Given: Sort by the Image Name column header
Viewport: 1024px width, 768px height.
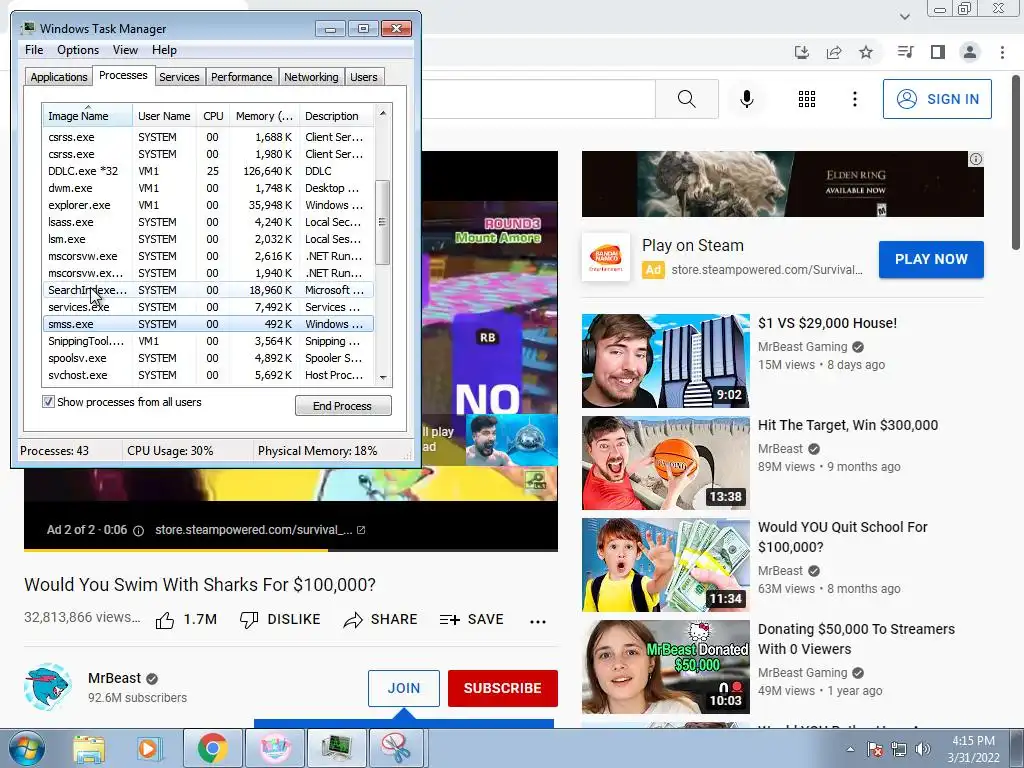Looking at the screenshot, I should click(x=88, y=116).
